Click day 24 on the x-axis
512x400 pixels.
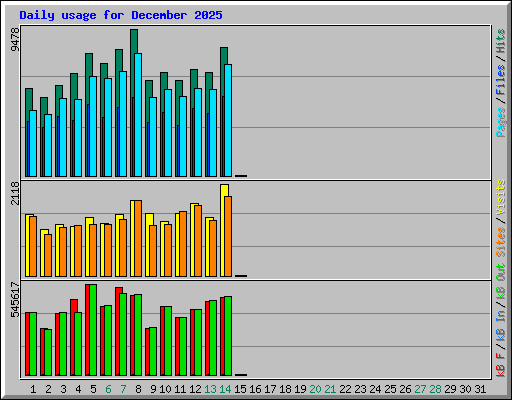click(375, 389)
